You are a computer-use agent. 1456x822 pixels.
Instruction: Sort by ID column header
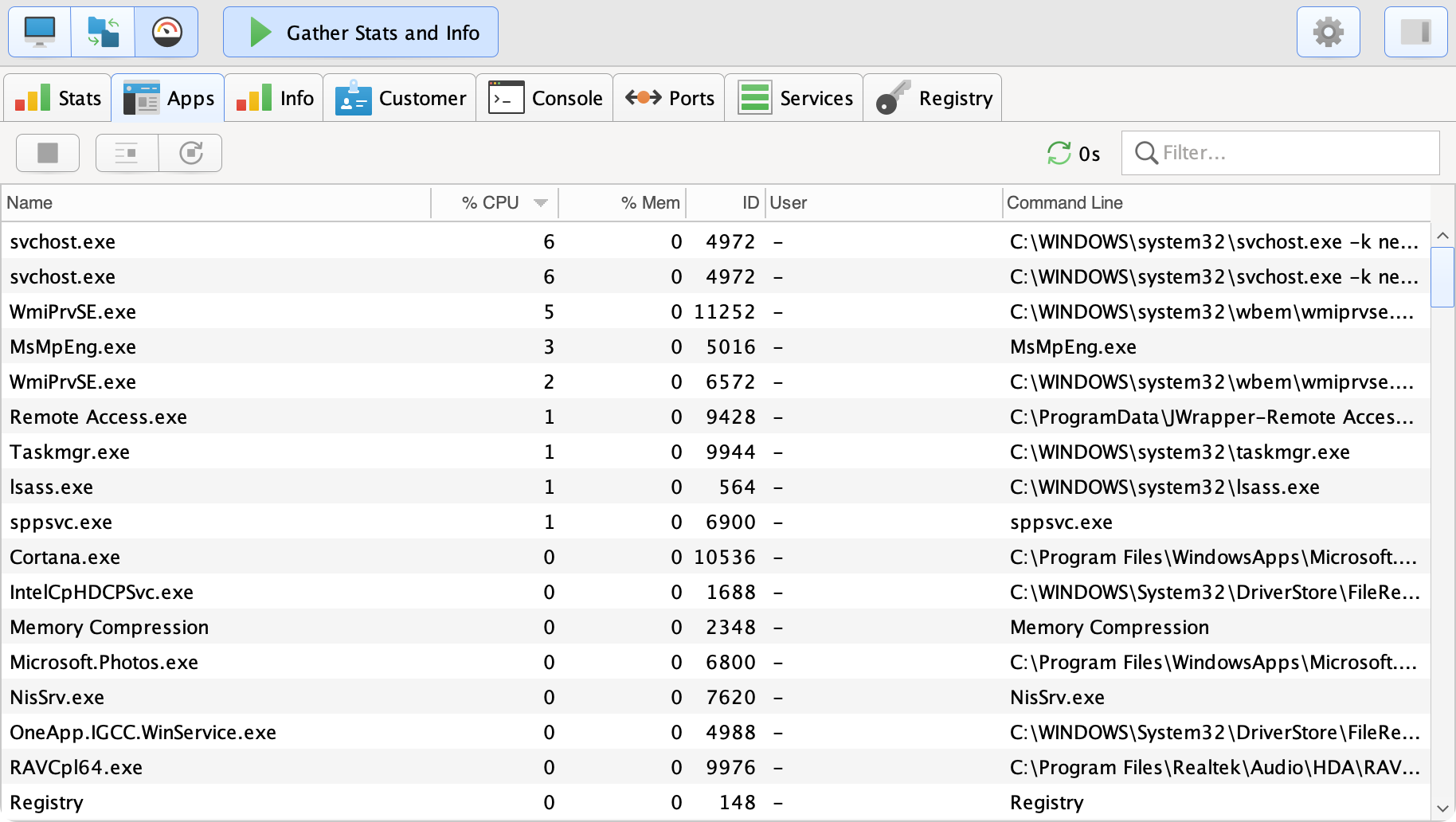tap(726, 203)
